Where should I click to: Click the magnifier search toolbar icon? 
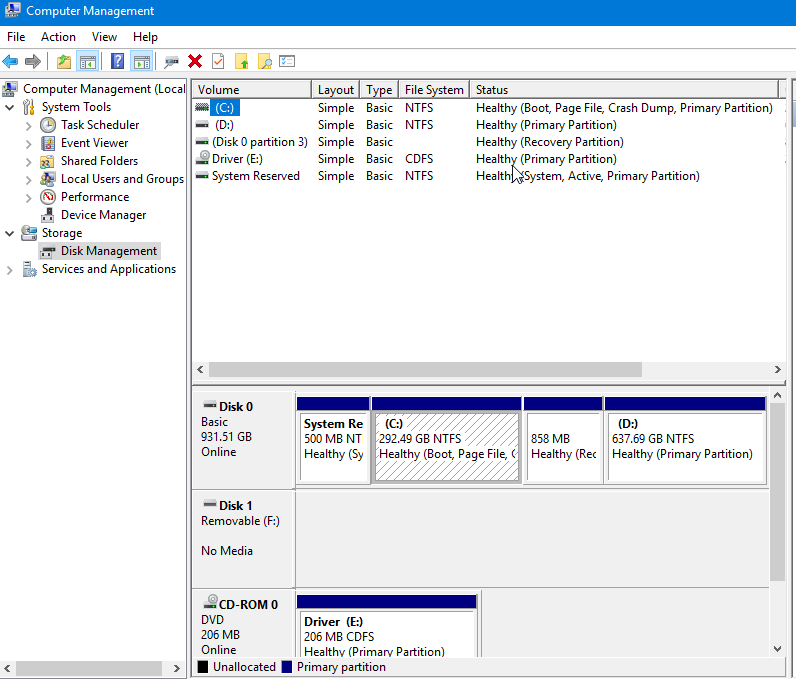pyautogui.click(x=264, y=62)
